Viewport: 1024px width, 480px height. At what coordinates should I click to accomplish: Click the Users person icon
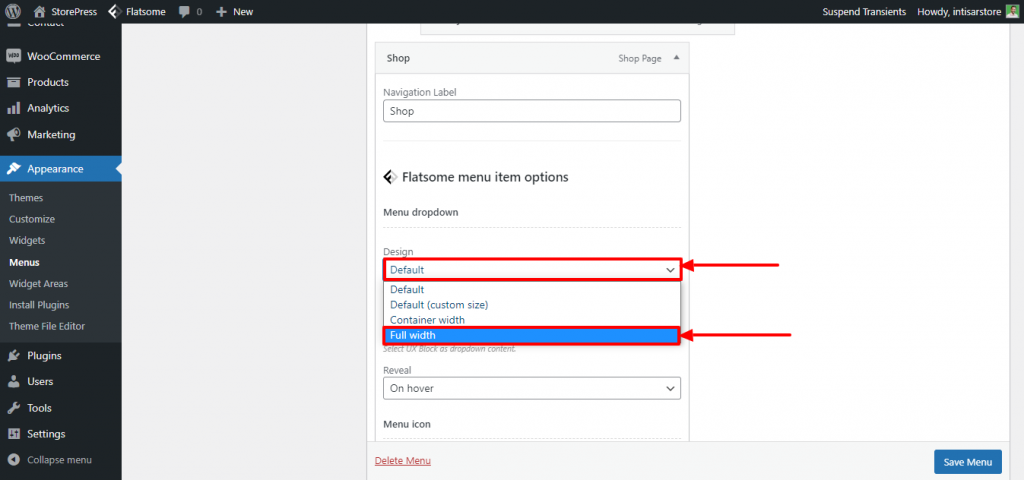(14, 381)
